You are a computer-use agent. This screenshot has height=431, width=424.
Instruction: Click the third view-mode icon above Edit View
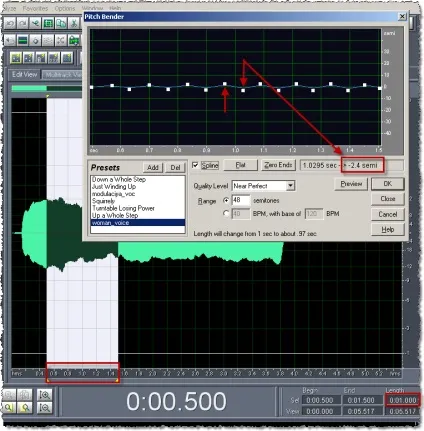[41, 58]
